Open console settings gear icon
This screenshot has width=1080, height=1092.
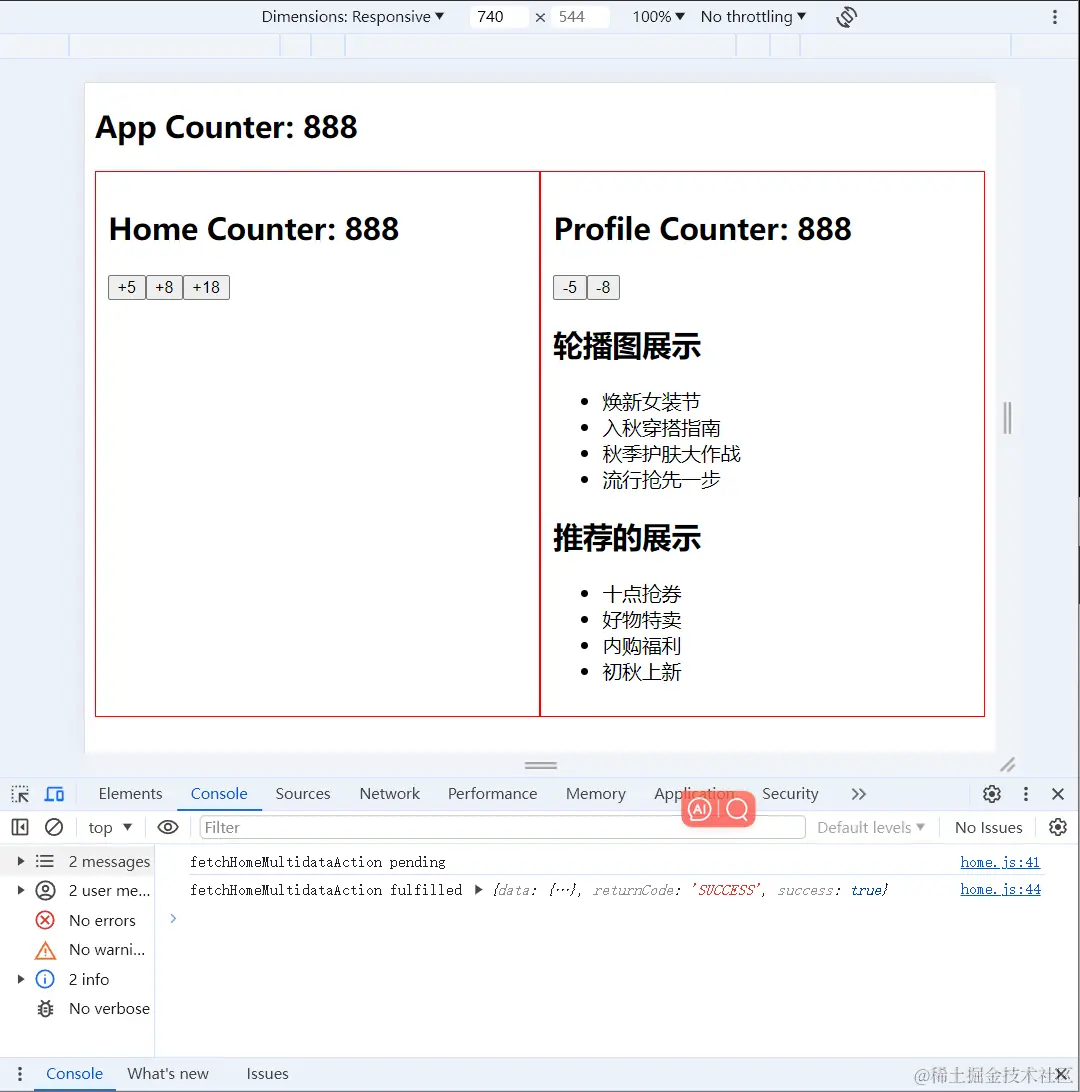(x=1058, y=827)
